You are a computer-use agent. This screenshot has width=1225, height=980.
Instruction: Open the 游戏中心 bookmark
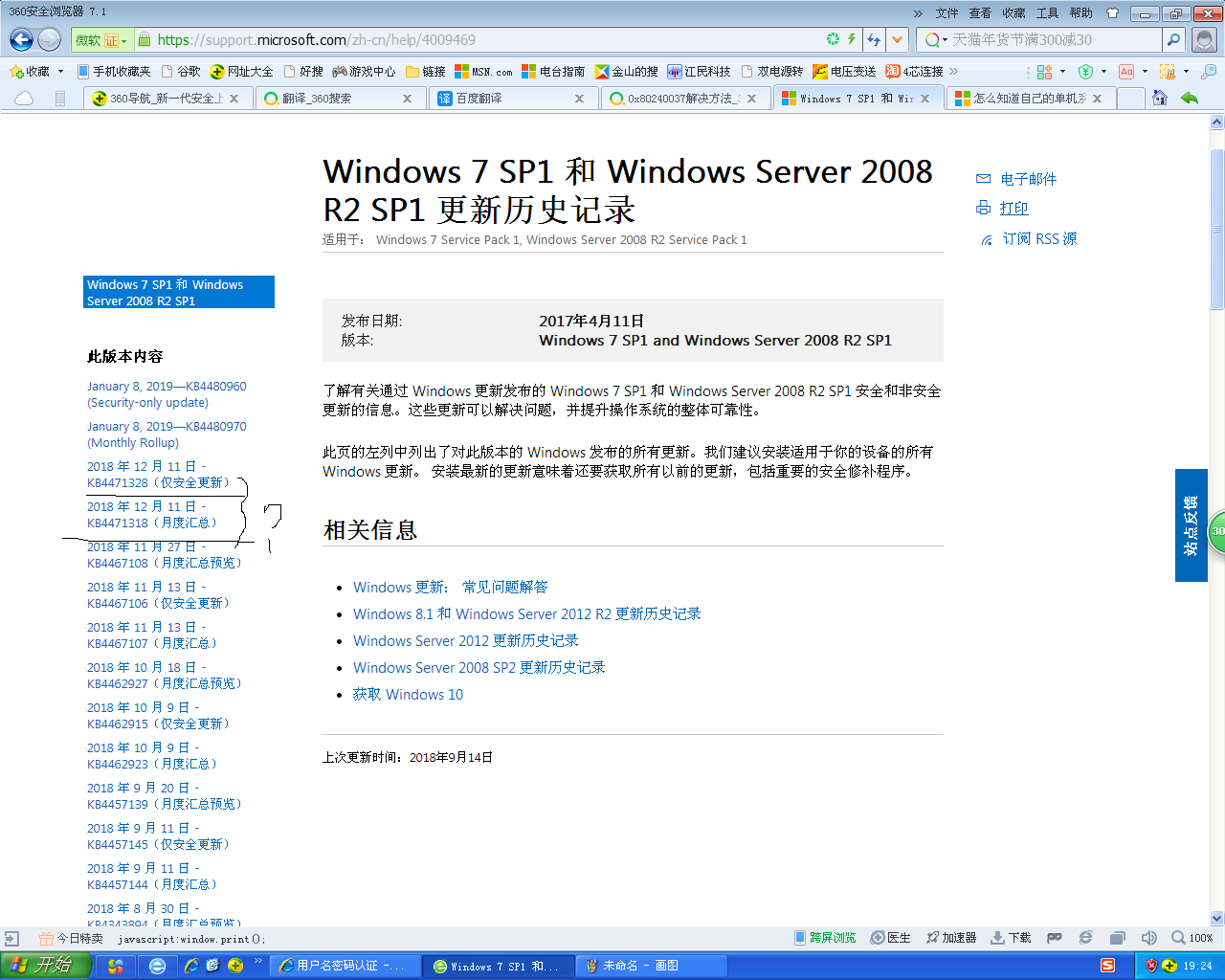(364, 72)
